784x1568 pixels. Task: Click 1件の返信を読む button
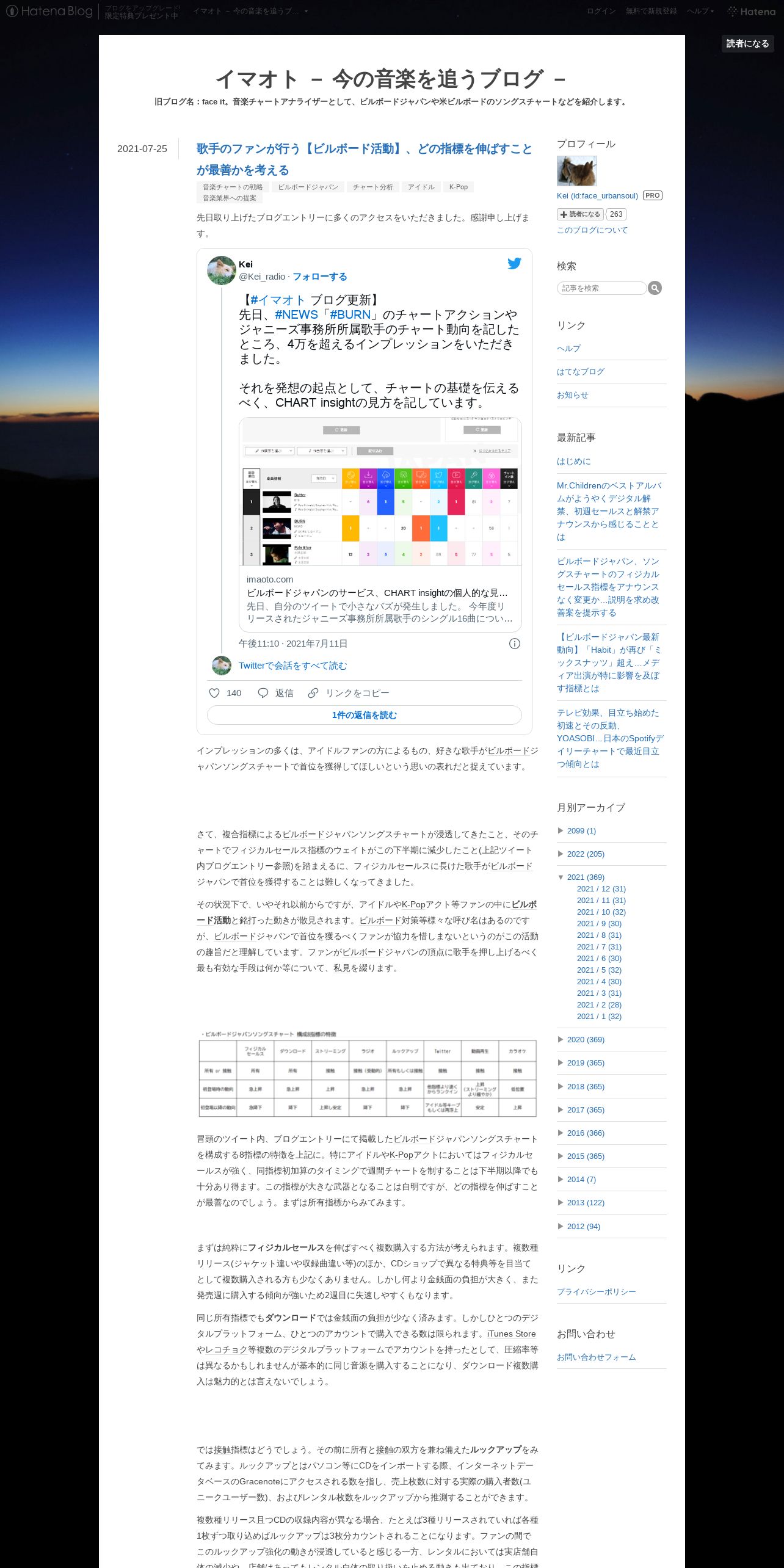[364, 715]
